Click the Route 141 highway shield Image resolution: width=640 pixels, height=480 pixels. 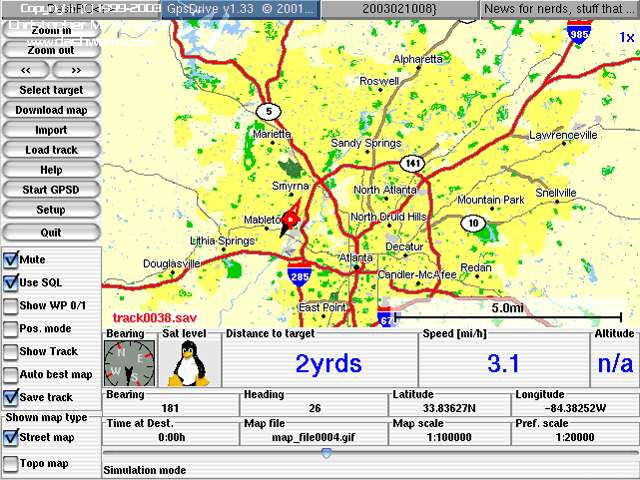coord(412,162)
